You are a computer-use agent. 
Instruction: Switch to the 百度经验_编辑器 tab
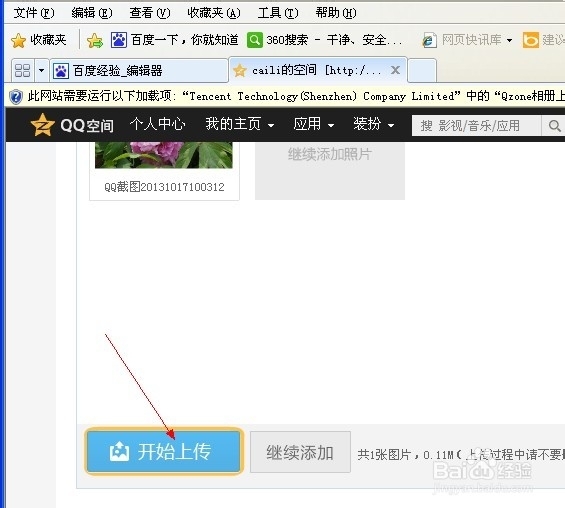pyautogui.click(x=139, y=70)
